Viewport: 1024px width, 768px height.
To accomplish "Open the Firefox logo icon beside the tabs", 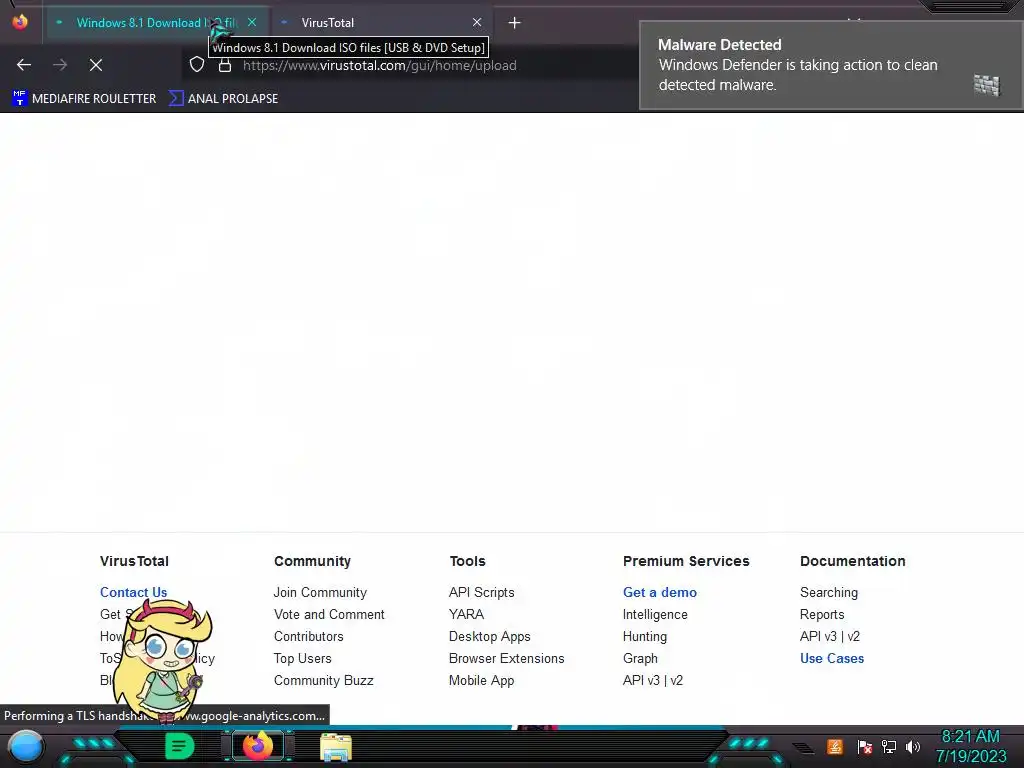I will click(x=20, y=22).
